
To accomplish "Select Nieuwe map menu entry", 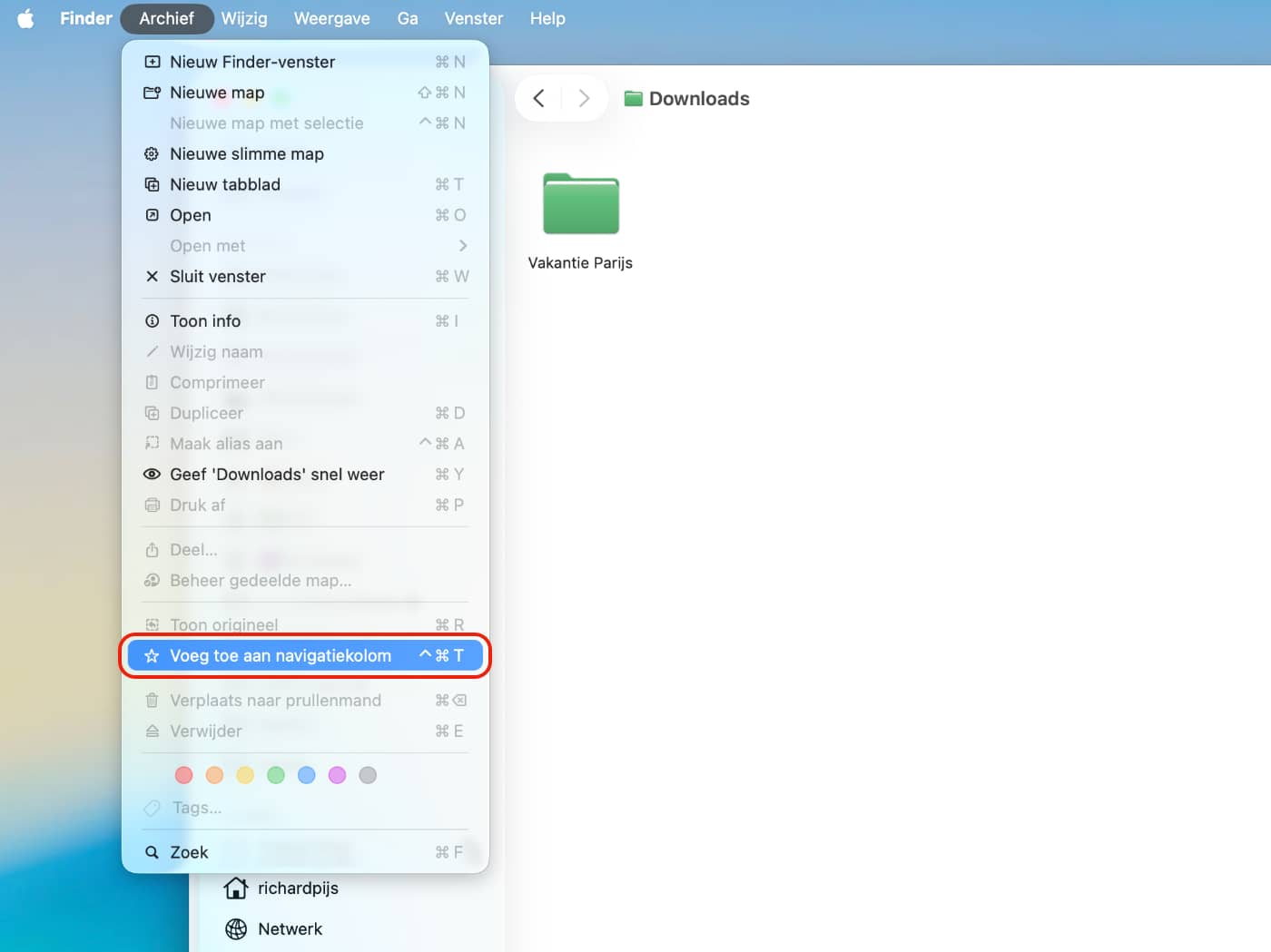I will point(217,93).
